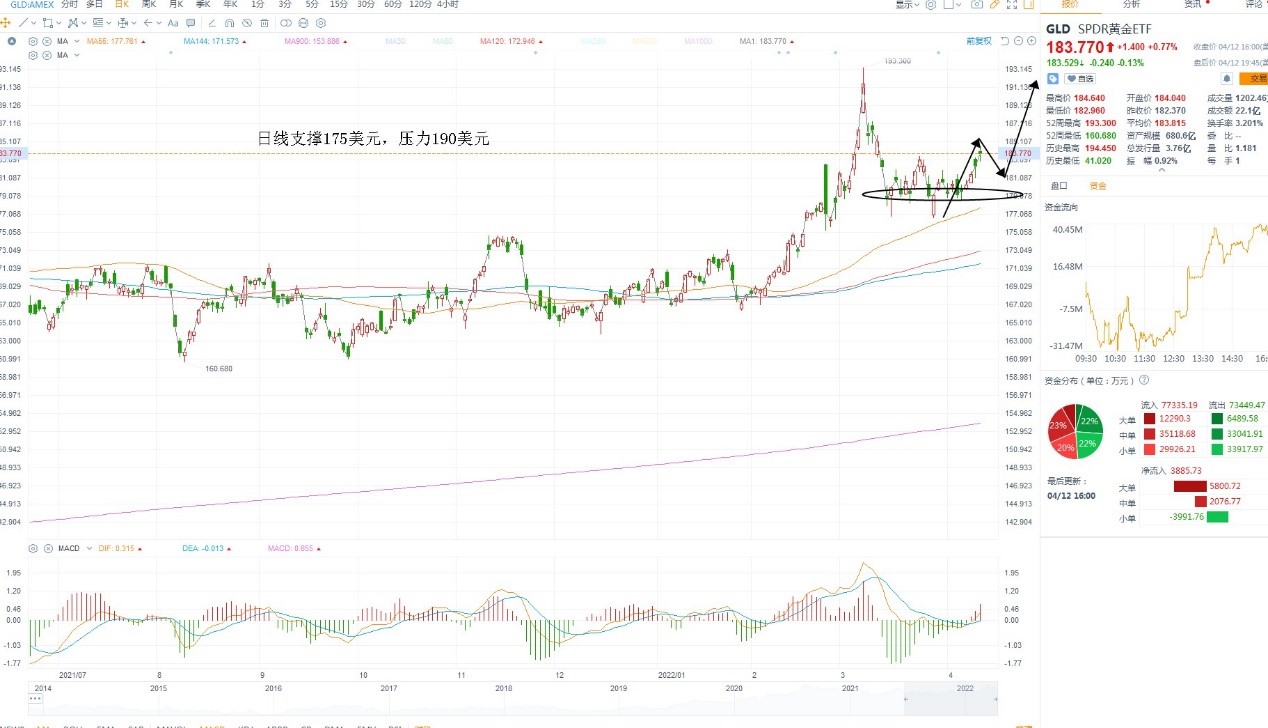The width and height of the screenshot is (1268, 728).
Task: Toggle the magnet snap mode
Action: click(229, 23)
